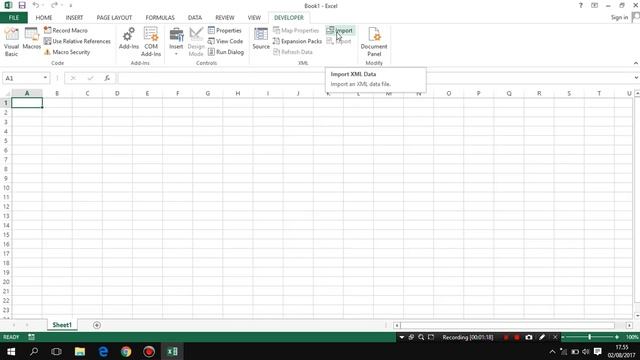Add a new sheet

point(97,325)
